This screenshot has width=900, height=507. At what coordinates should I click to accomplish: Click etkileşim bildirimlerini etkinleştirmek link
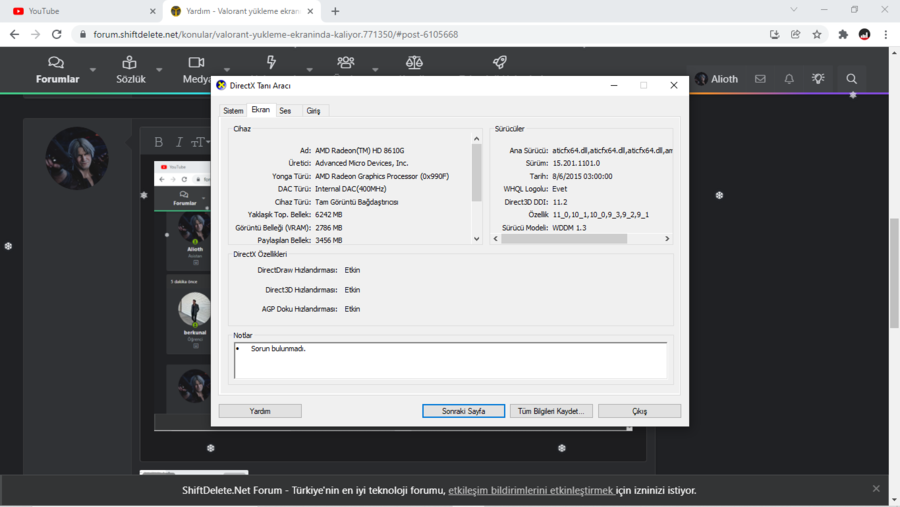[531, 490]
